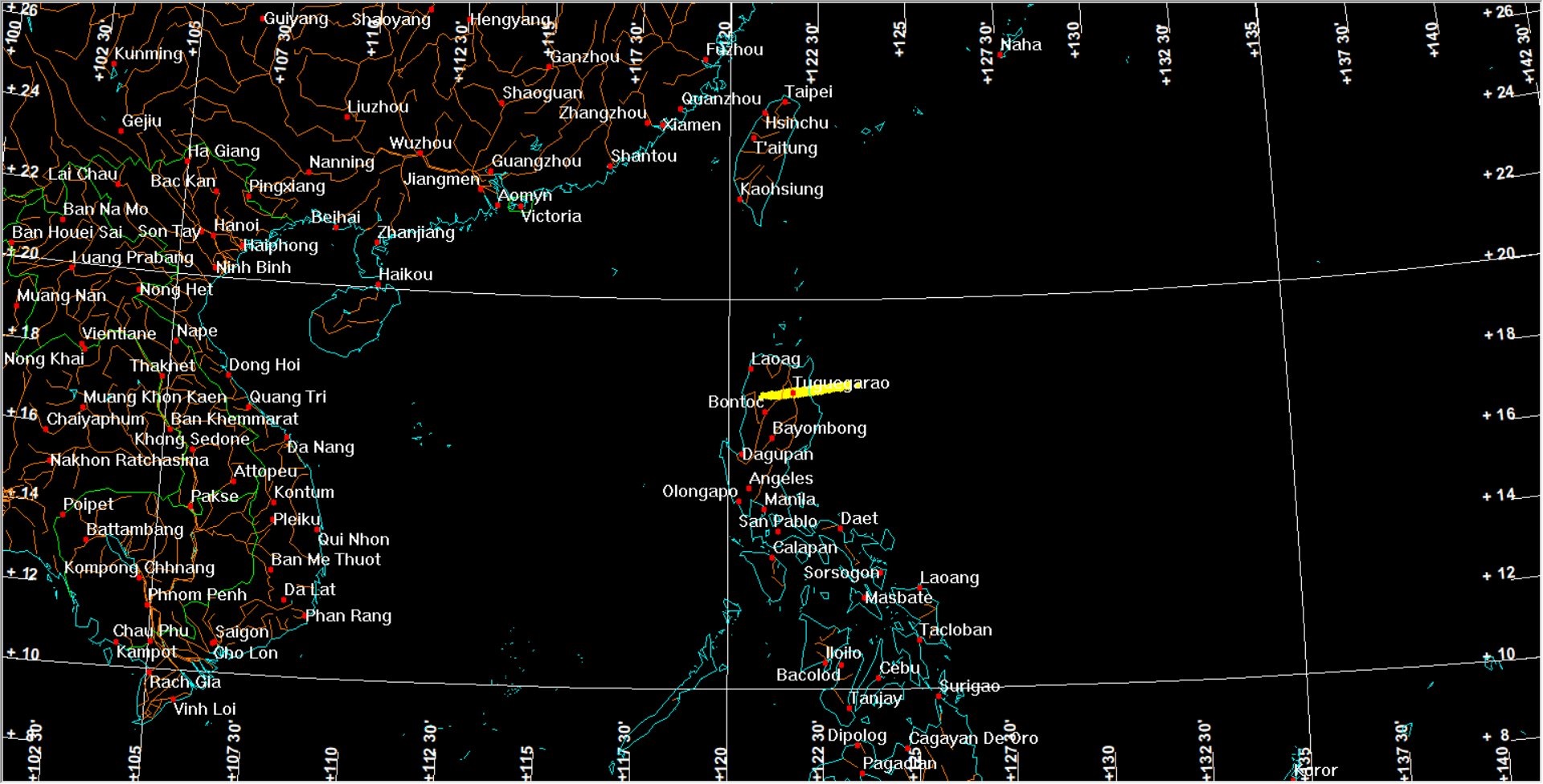Click the Phnom Penh label
This screenshot has width=1543, height=784.
197,595
